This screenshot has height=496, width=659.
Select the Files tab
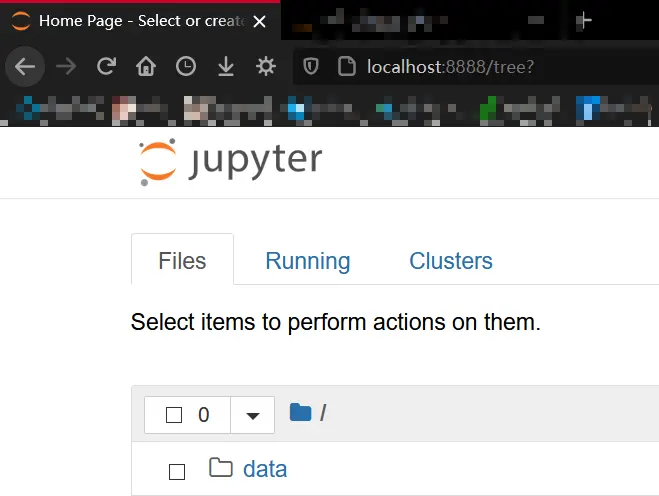tap(182, 261)
